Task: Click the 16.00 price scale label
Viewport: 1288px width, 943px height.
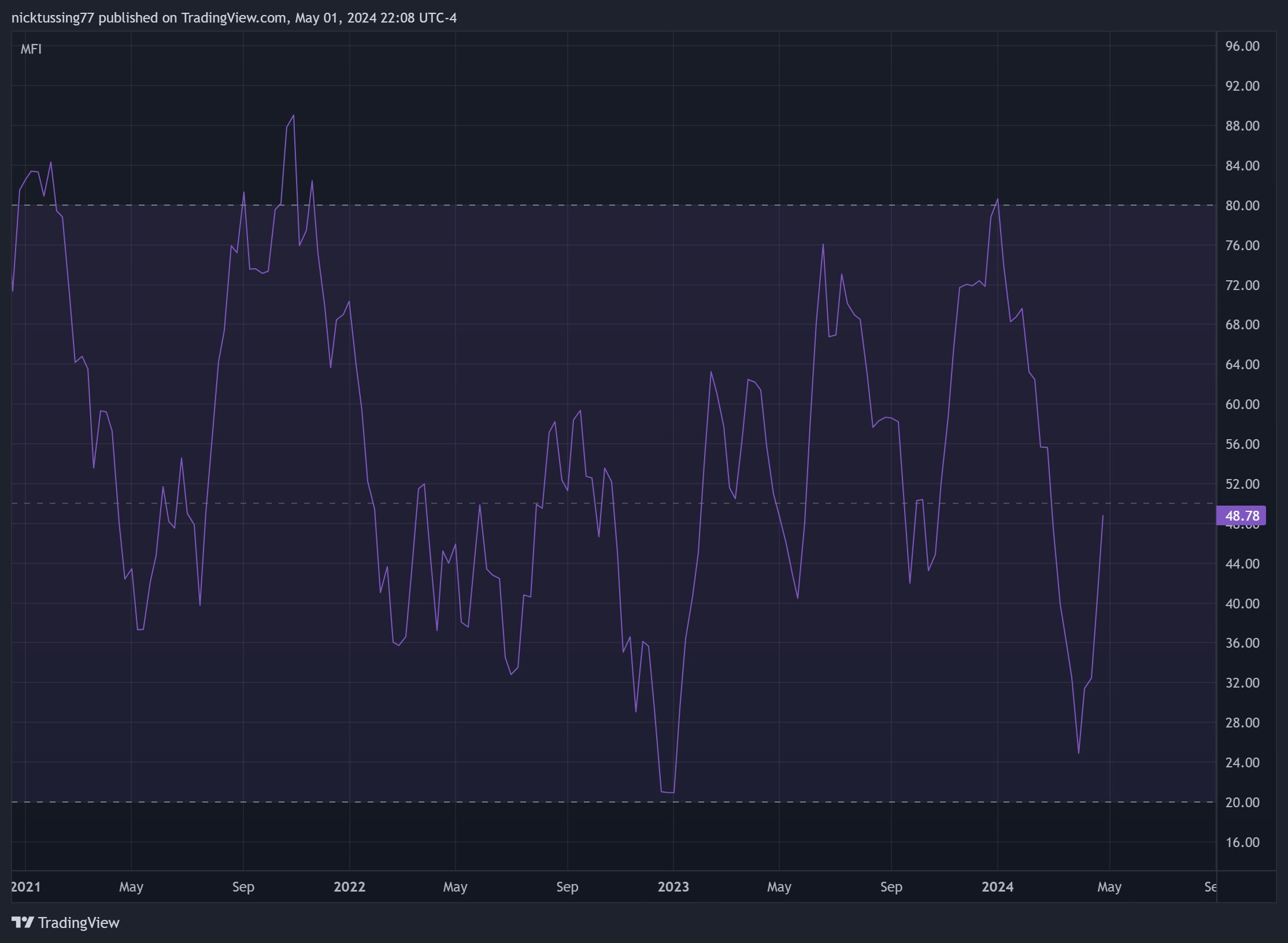Action: coord(1242,842)
